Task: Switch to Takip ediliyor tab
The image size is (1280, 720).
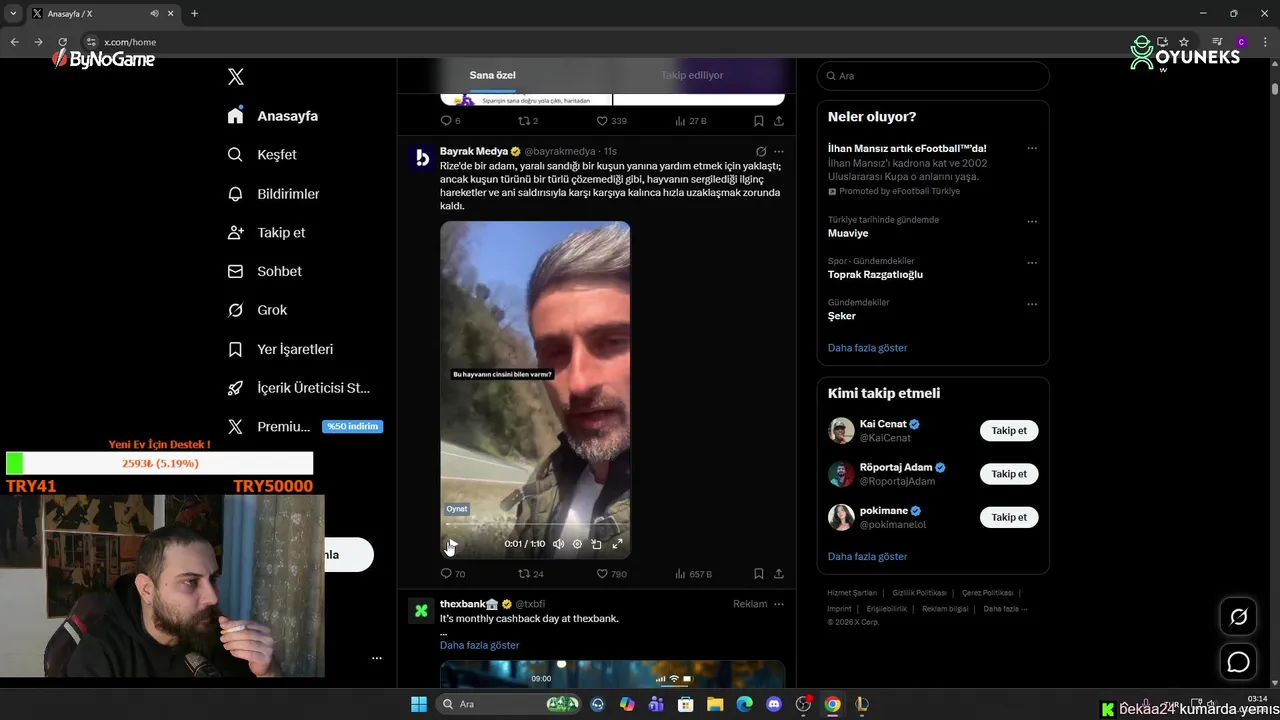Action: point(692,75)
